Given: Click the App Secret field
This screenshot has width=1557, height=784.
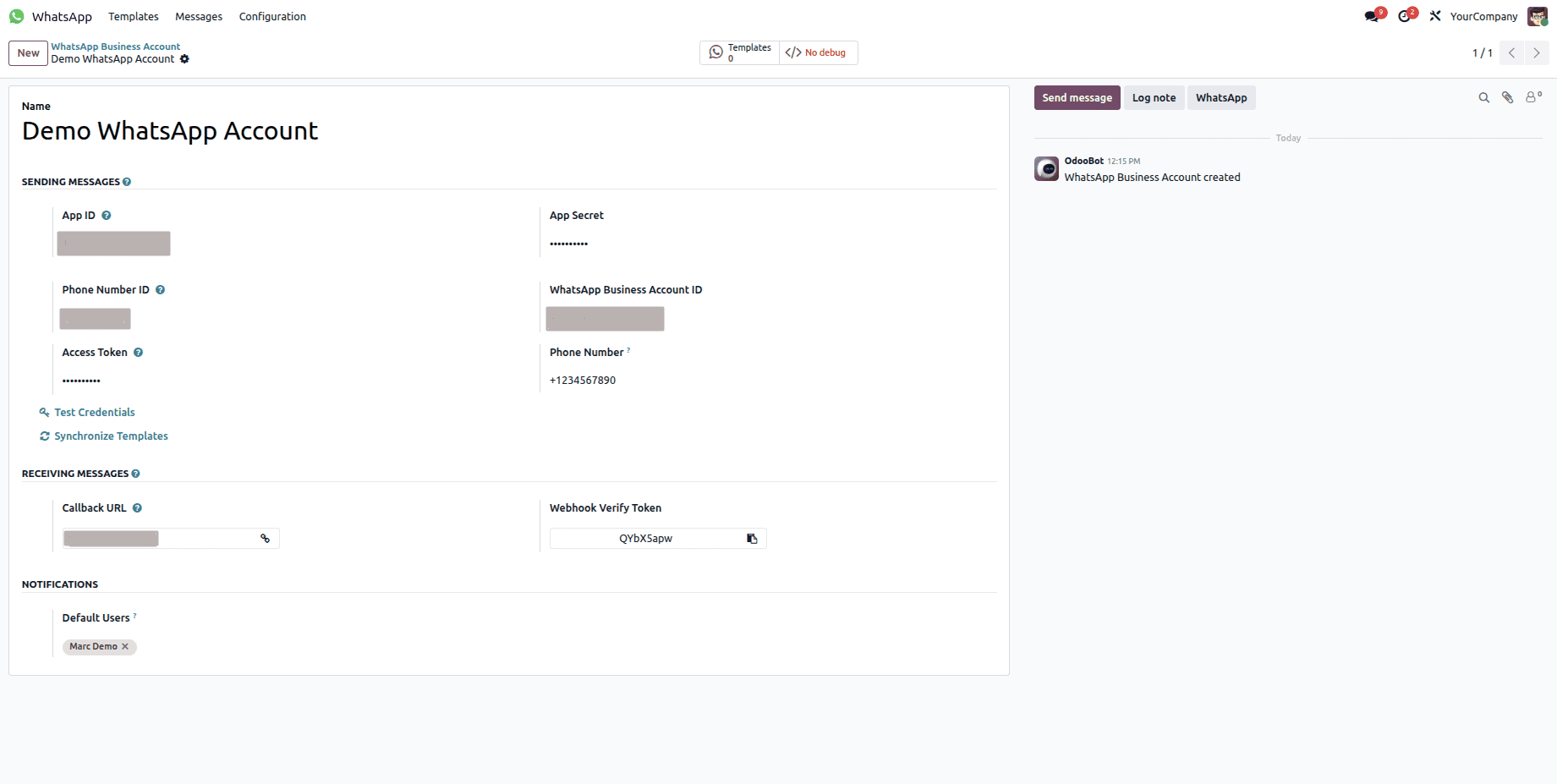Looking at the screenshot, I should [568, 244].
